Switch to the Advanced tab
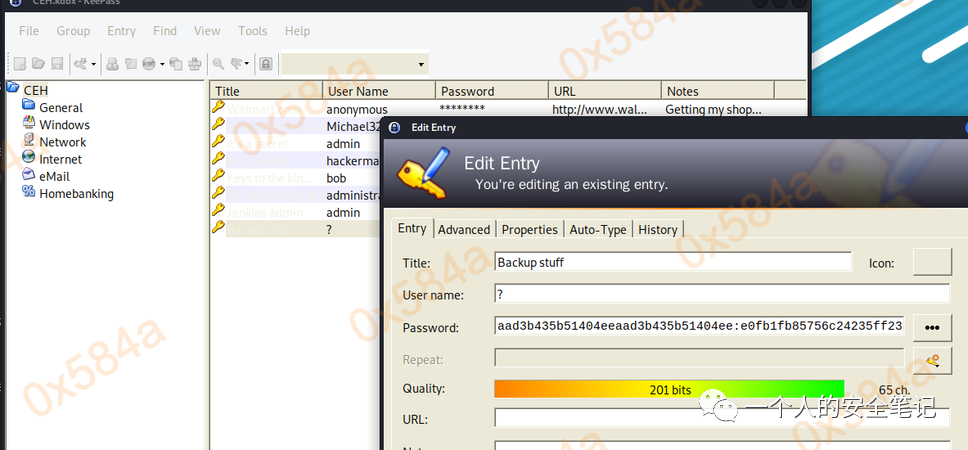This screenshot has height=450, width=968. pyautogui.click(x=464, y=230)
